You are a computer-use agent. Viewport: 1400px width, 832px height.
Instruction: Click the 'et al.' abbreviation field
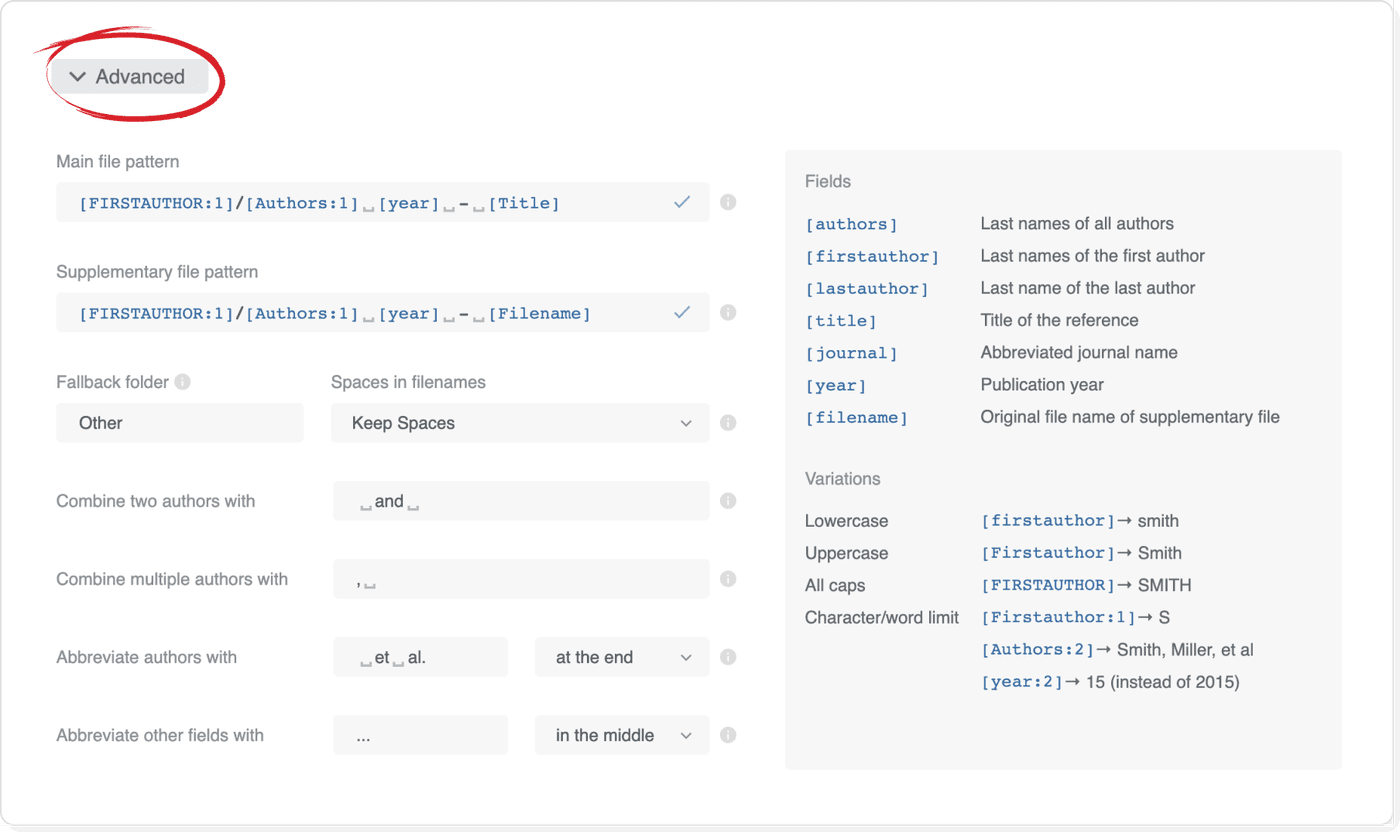420,657
